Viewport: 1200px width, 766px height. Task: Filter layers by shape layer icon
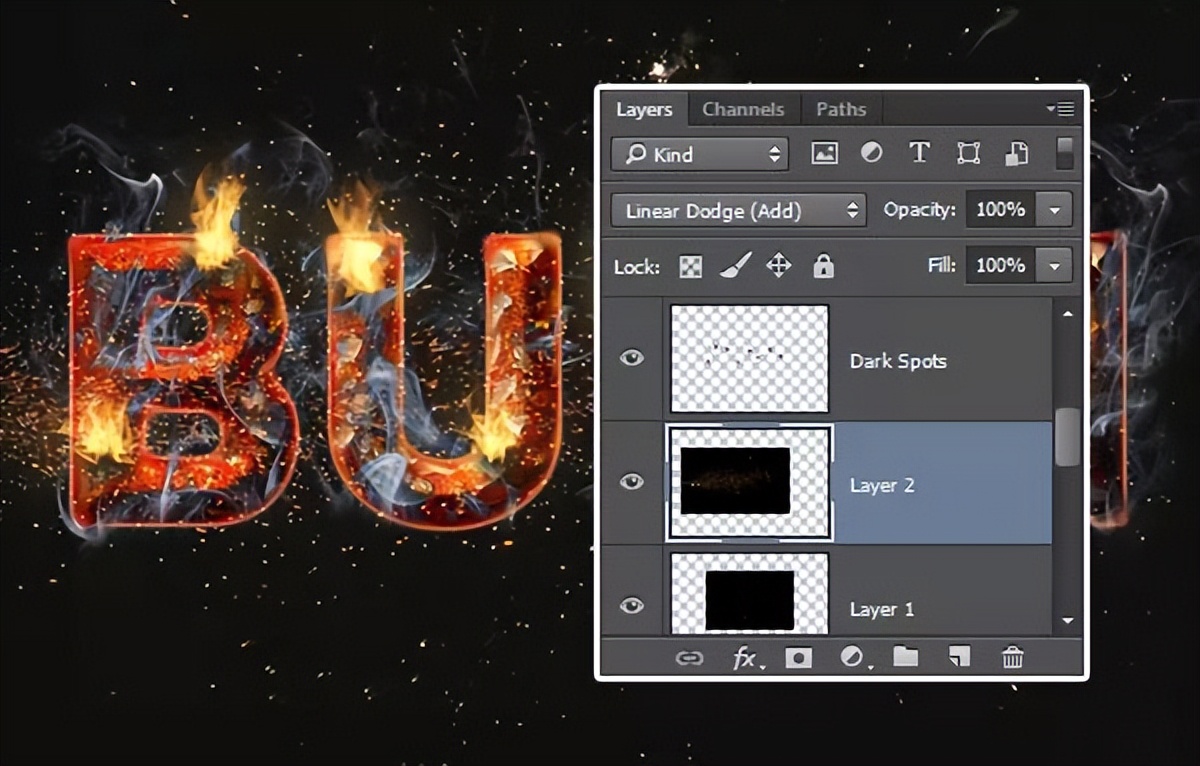tap(968, 154)
